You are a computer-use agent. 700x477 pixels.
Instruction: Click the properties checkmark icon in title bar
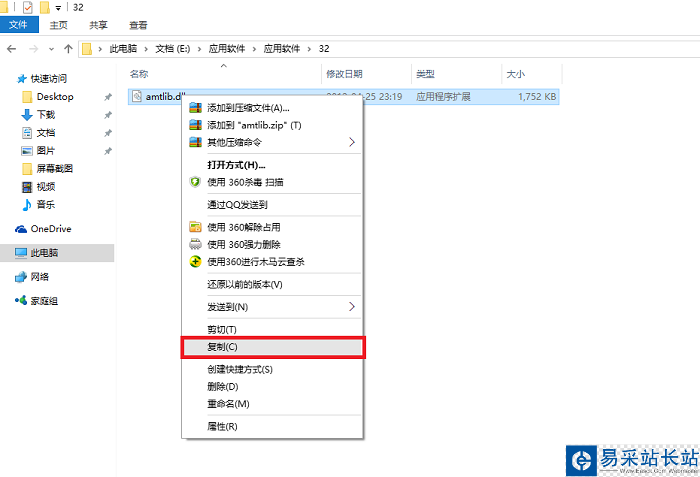(28, 7)
